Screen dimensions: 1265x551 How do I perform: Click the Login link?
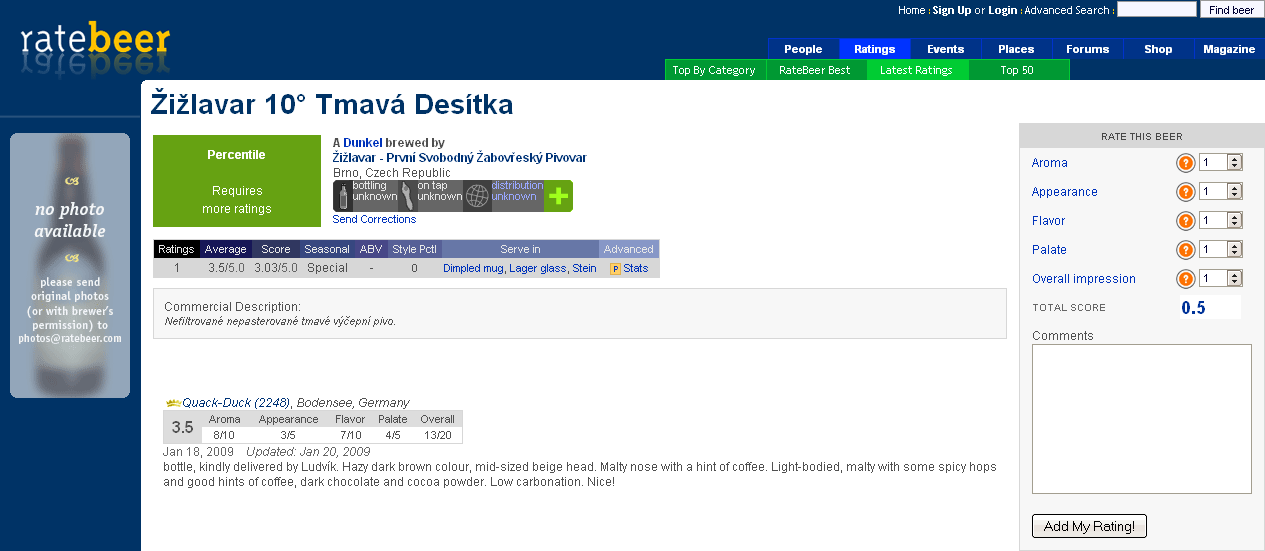(x=1003, y=10)
